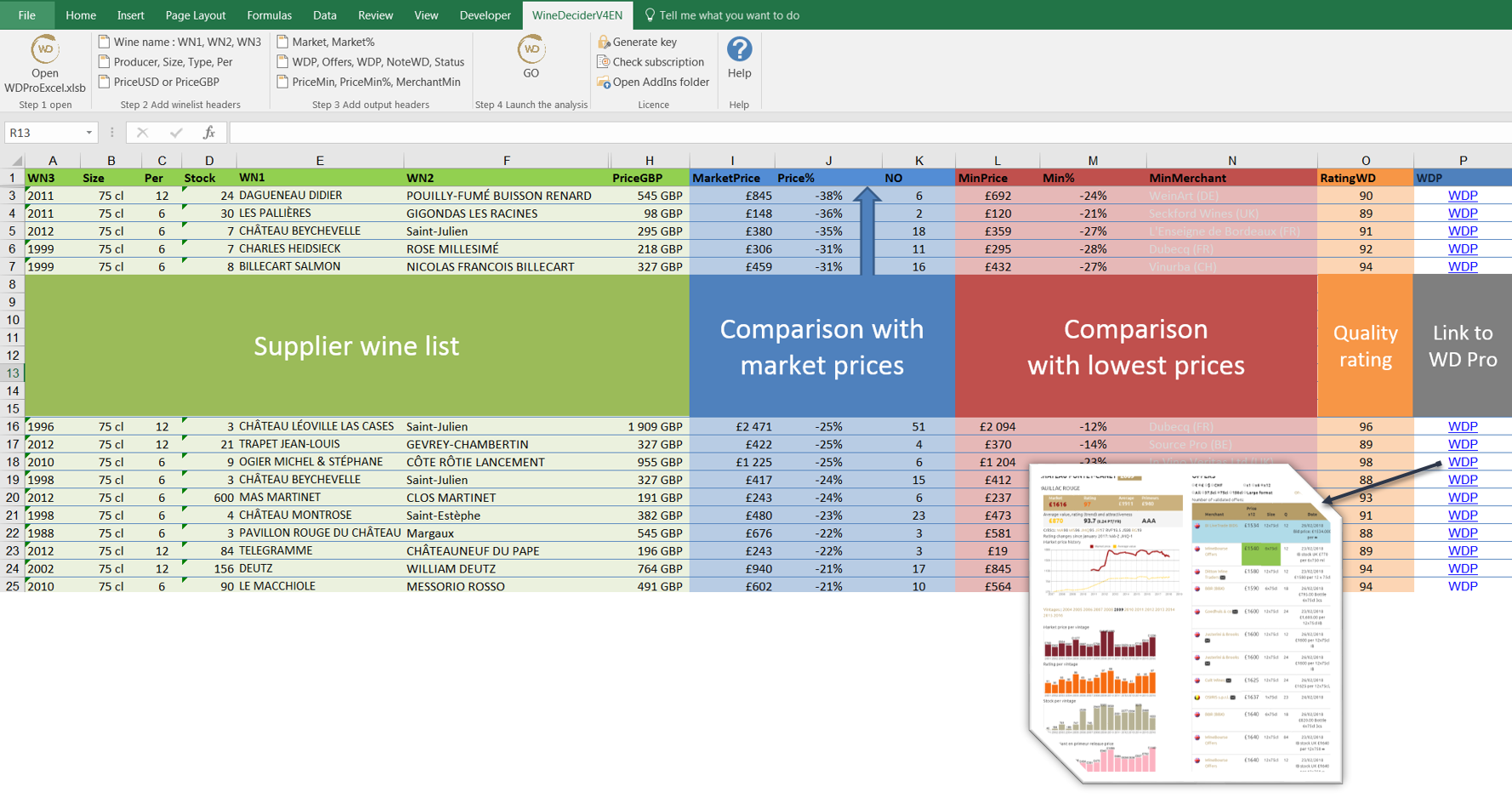Launch analysis with the GO icon
This screenshot has width=1512, height=798.
click(x=531, y=50)
